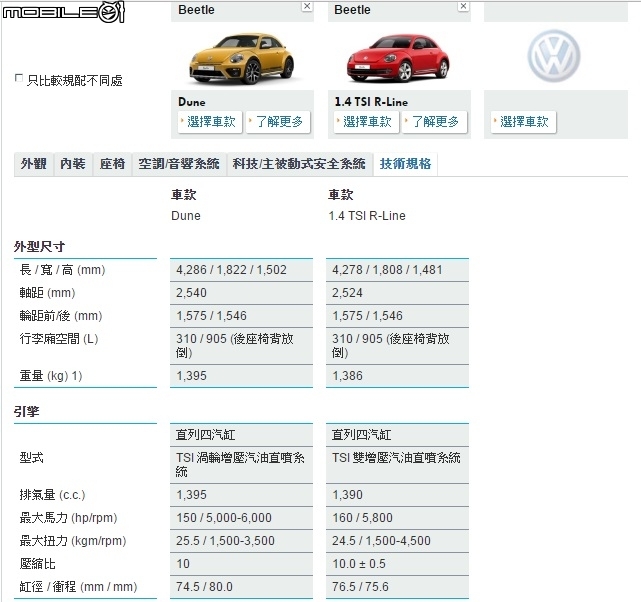Image resolution: width=641 pixels, height=602 pixels.
Task: Click the compression ratio 10.0 ± 0.5
Action: click(x=359, y=564)
